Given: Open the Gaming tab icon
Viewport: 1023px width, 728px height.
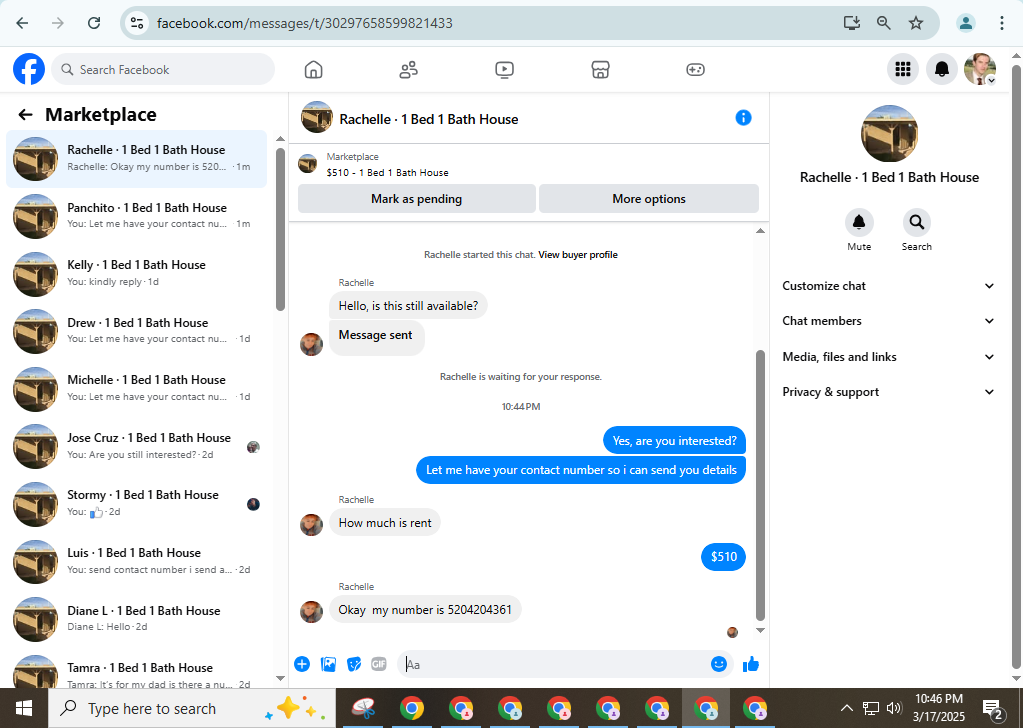Looking at the screenshot, I should (x=695, y=69).
